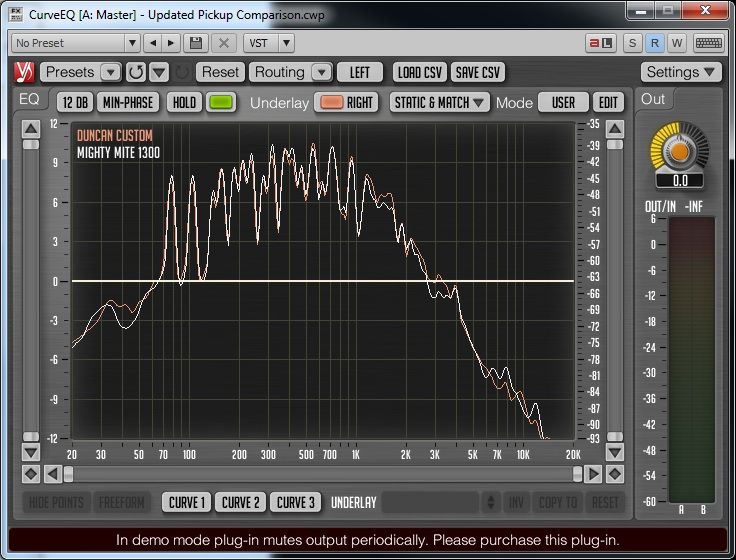The image size is (736, 560).
Task: Open the USER mode selector
Action: [x=563, y=102]
